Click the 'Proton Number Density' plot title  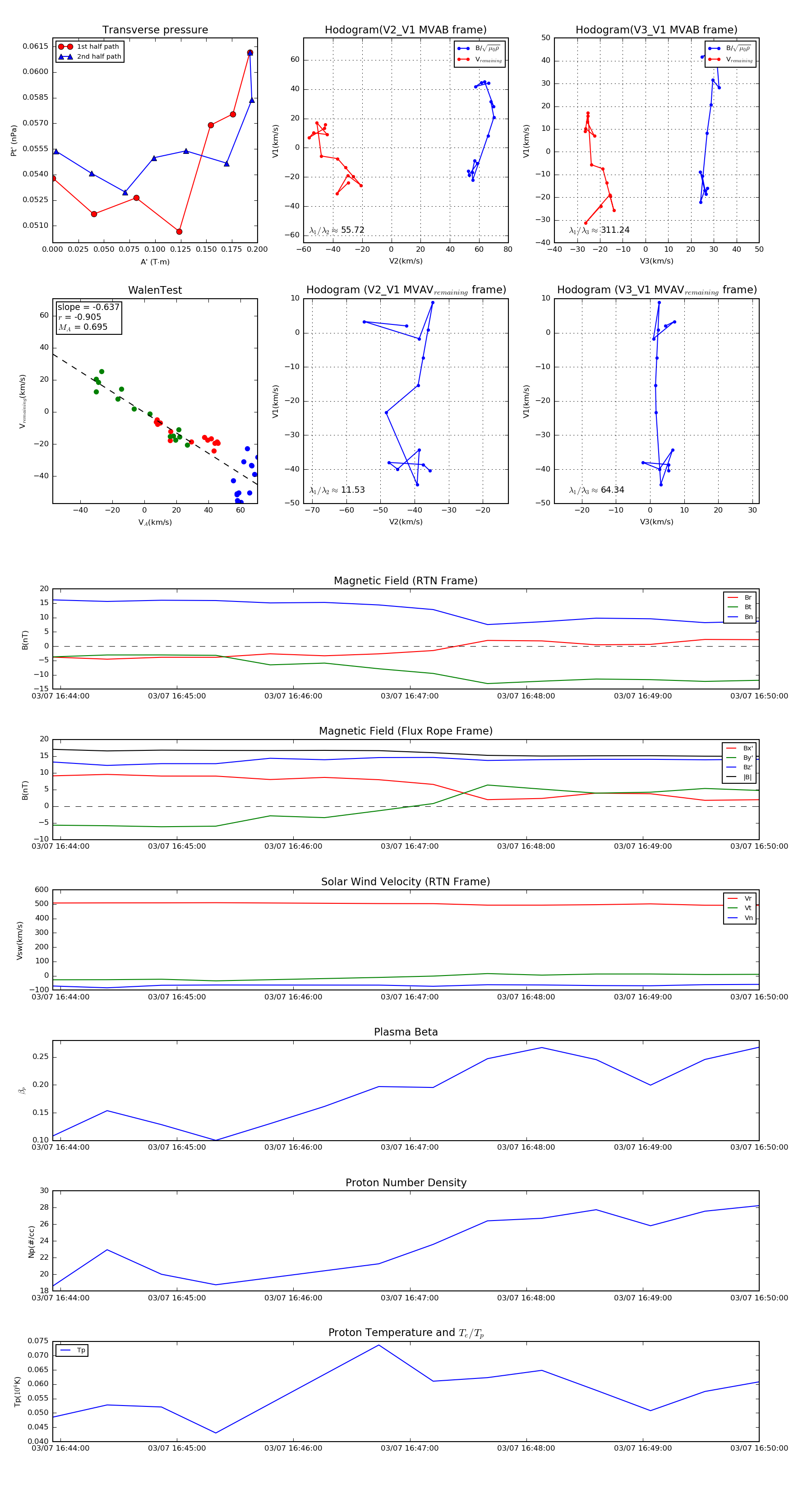point(406,1183)
